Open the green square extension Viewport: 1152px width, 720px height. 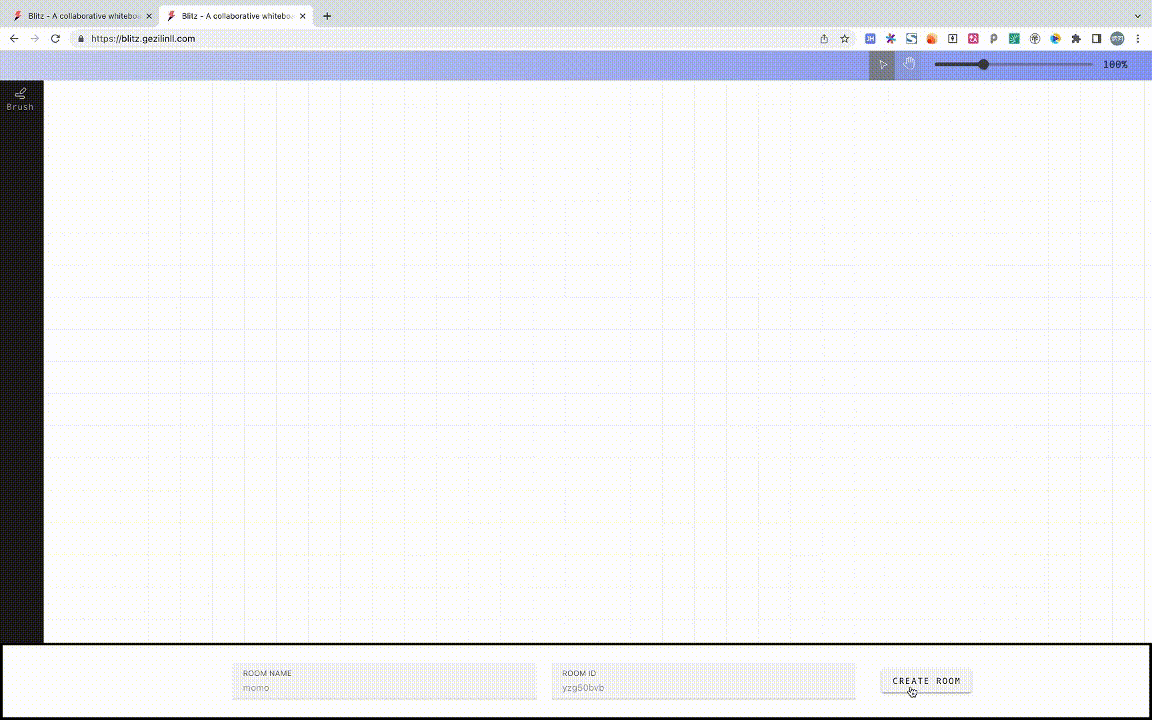pos(1014,39)
